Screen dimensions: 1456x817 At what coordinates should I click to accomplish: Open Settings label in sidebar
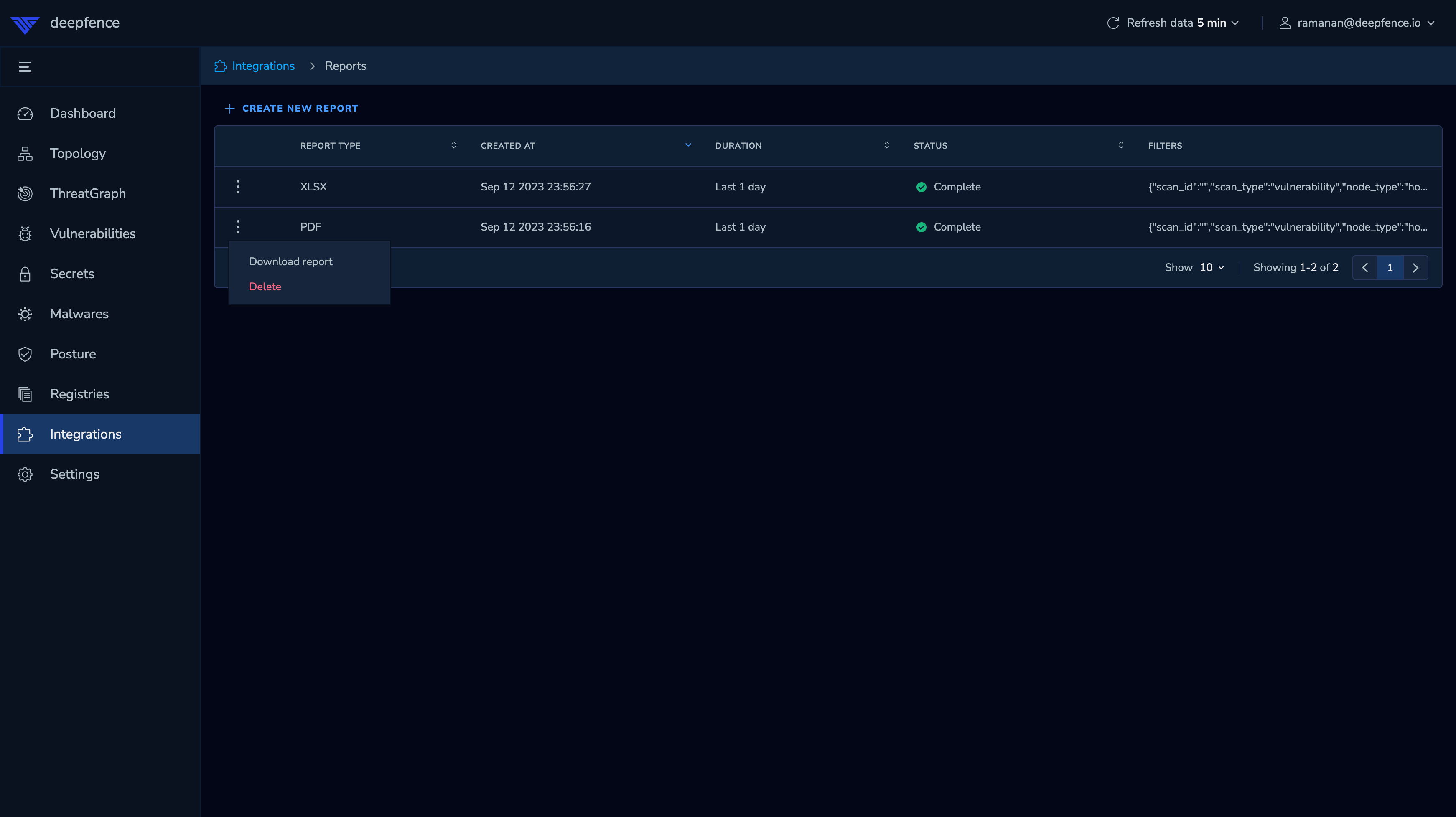tap(75, 474)
